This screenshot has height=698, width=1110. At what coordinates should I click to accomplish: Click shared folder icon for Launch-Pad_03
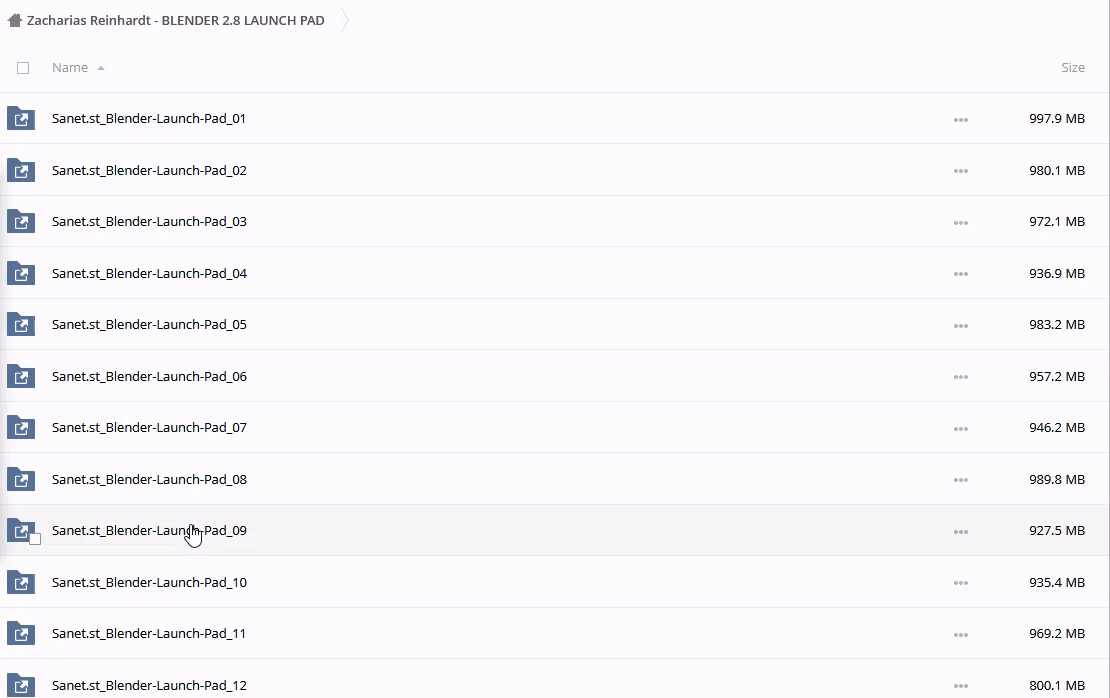click(x=21, y=221)
